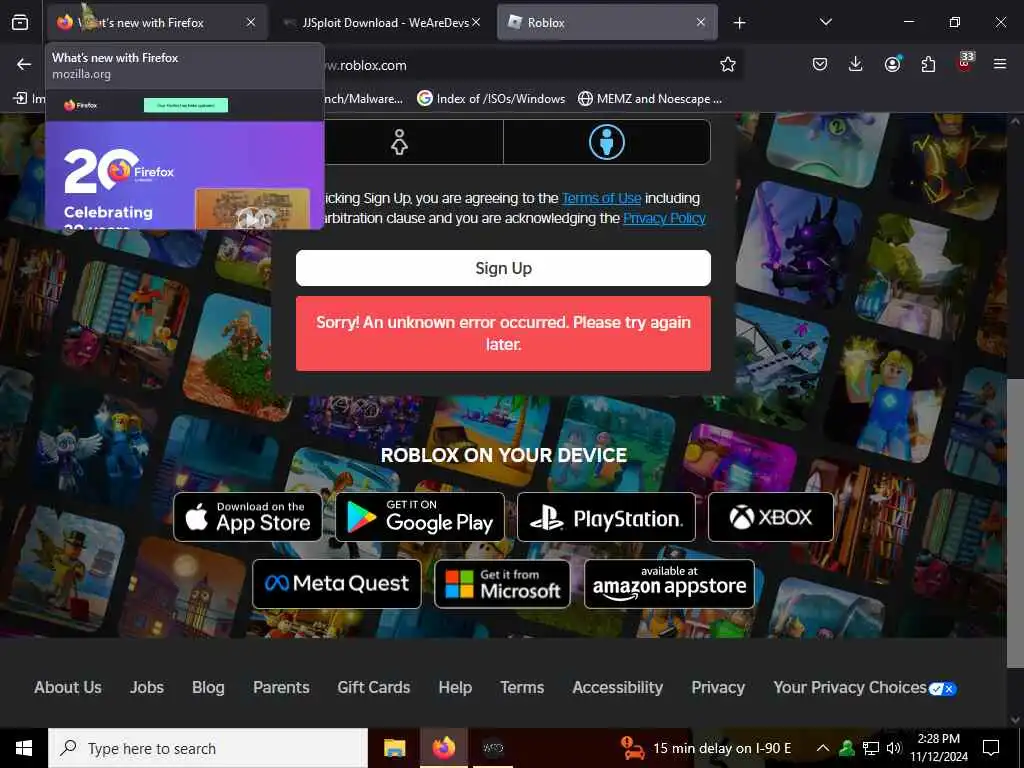Restore down the Firefox window
The height and width of the screenshot is (768, 1024).
click(x=954, y=22)
